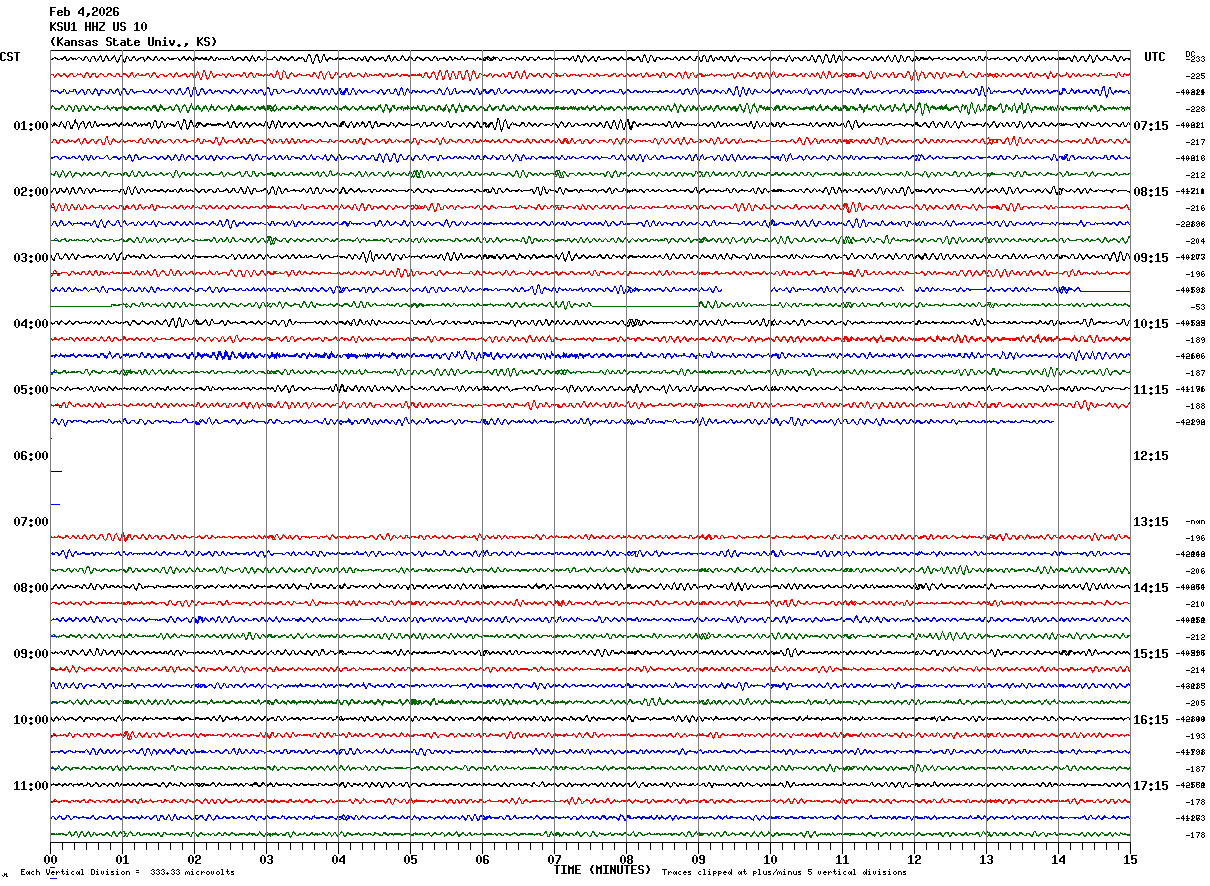This screenshot has height=886, width=1210.
Task: Pick minute tick "13" on bottom axis
Action: coord(986,859)
